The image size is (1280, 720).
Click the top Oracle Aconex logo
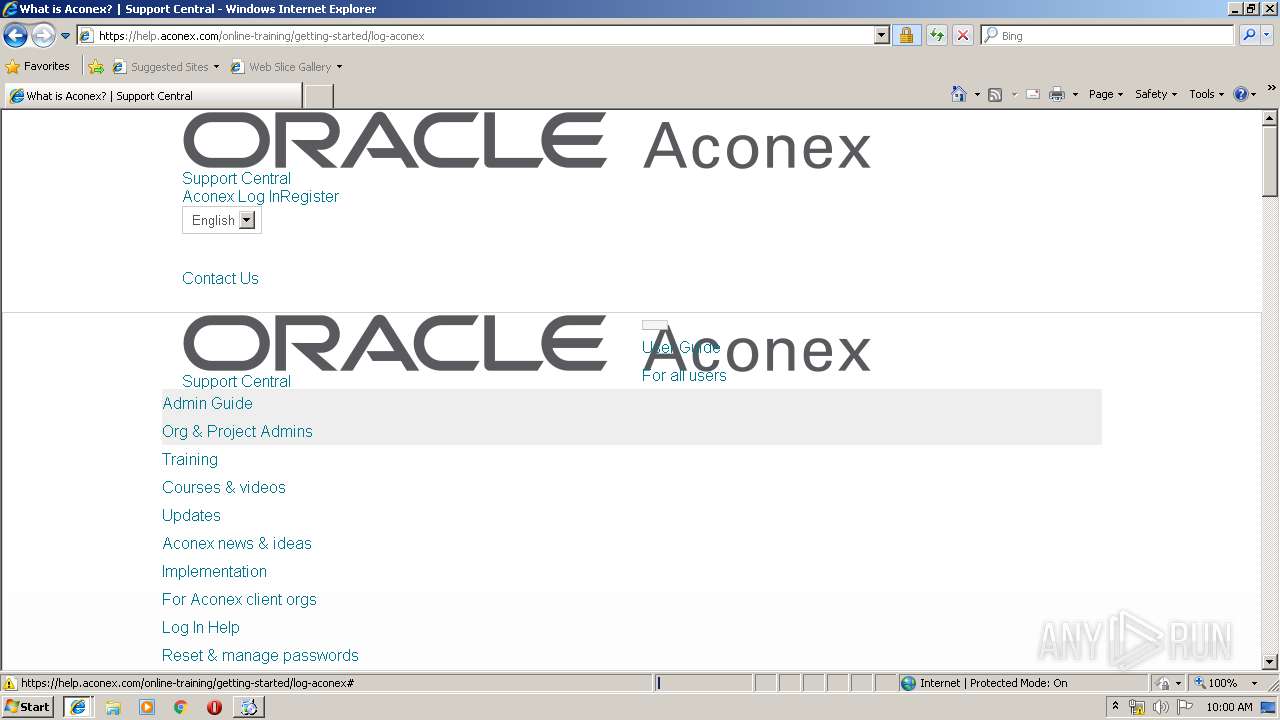click(x=527, y=142)
